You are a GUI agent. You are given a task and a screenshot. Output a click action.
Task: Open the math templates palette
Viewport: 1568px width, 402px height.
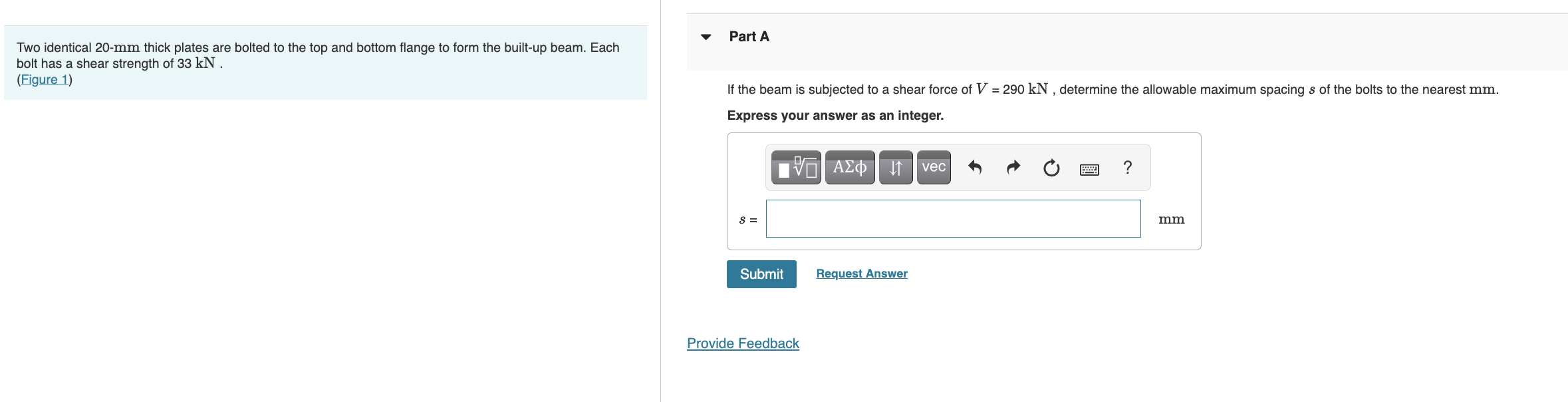(796, 167)
